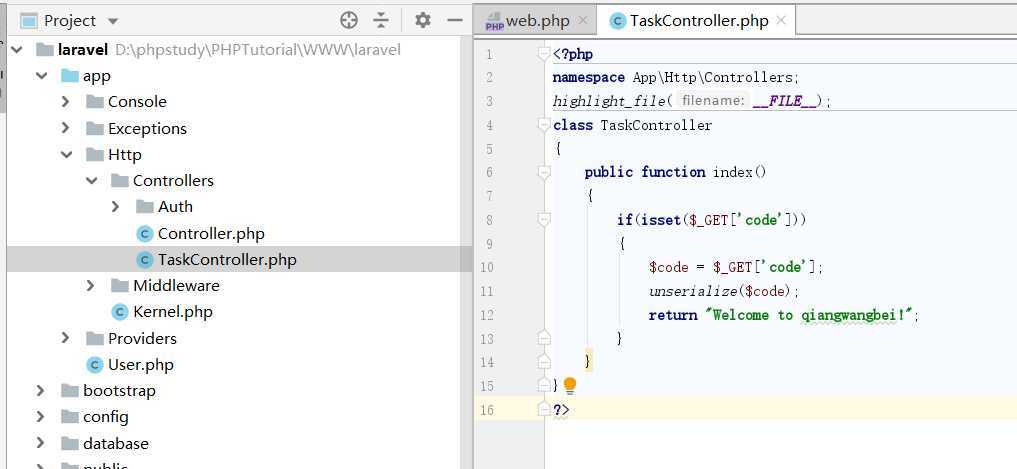Click the Middleware folder icon
Viewport: 1017px width, 469px height.
[x=120, y=285]
